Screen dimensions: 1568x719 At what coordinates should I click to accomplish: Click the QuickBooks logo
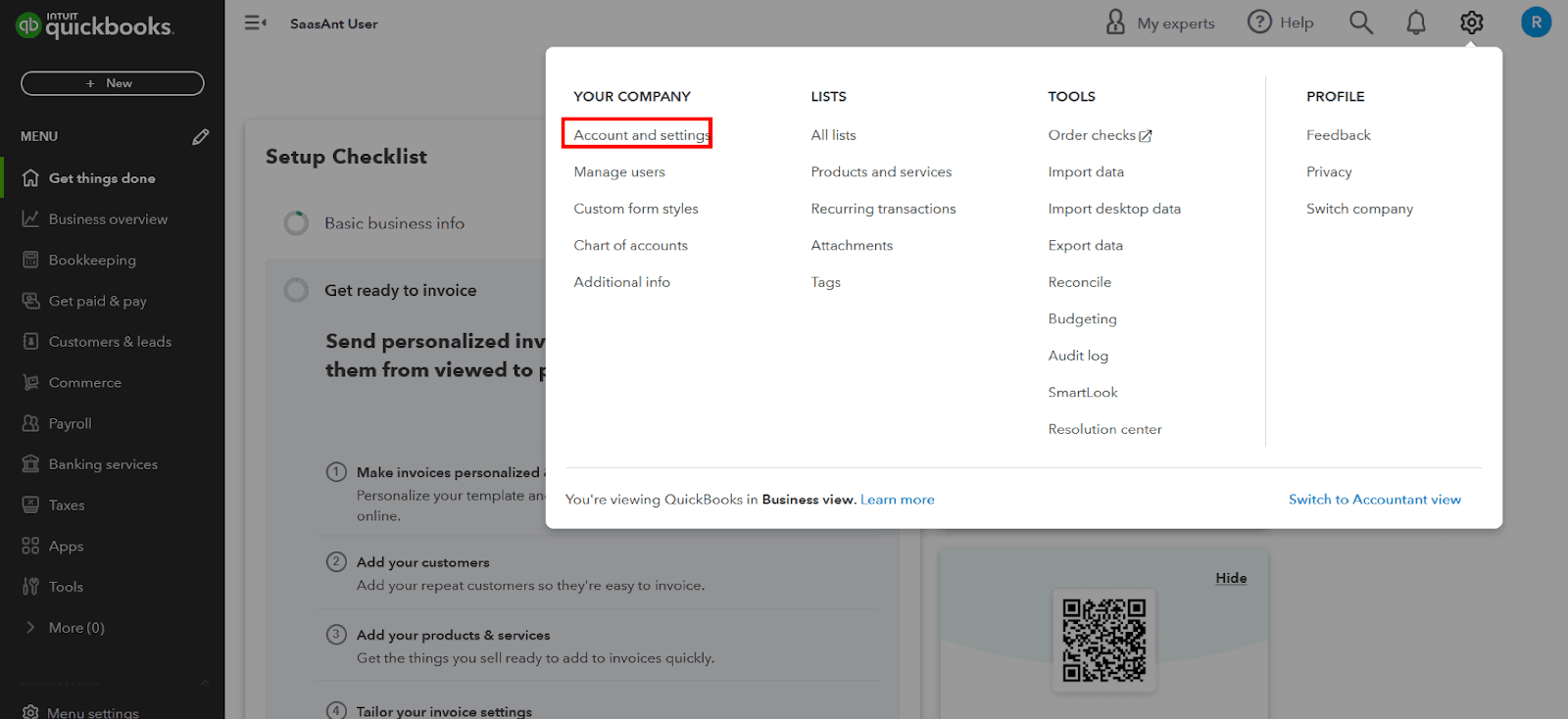95,24
